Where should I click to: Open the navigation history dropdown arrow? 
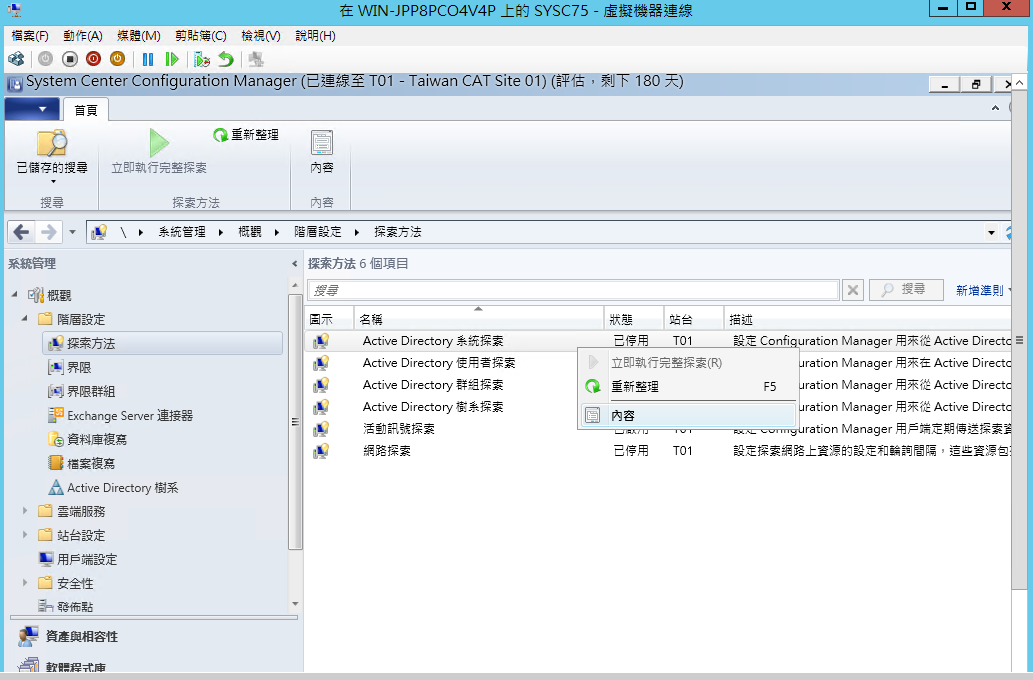72,232
